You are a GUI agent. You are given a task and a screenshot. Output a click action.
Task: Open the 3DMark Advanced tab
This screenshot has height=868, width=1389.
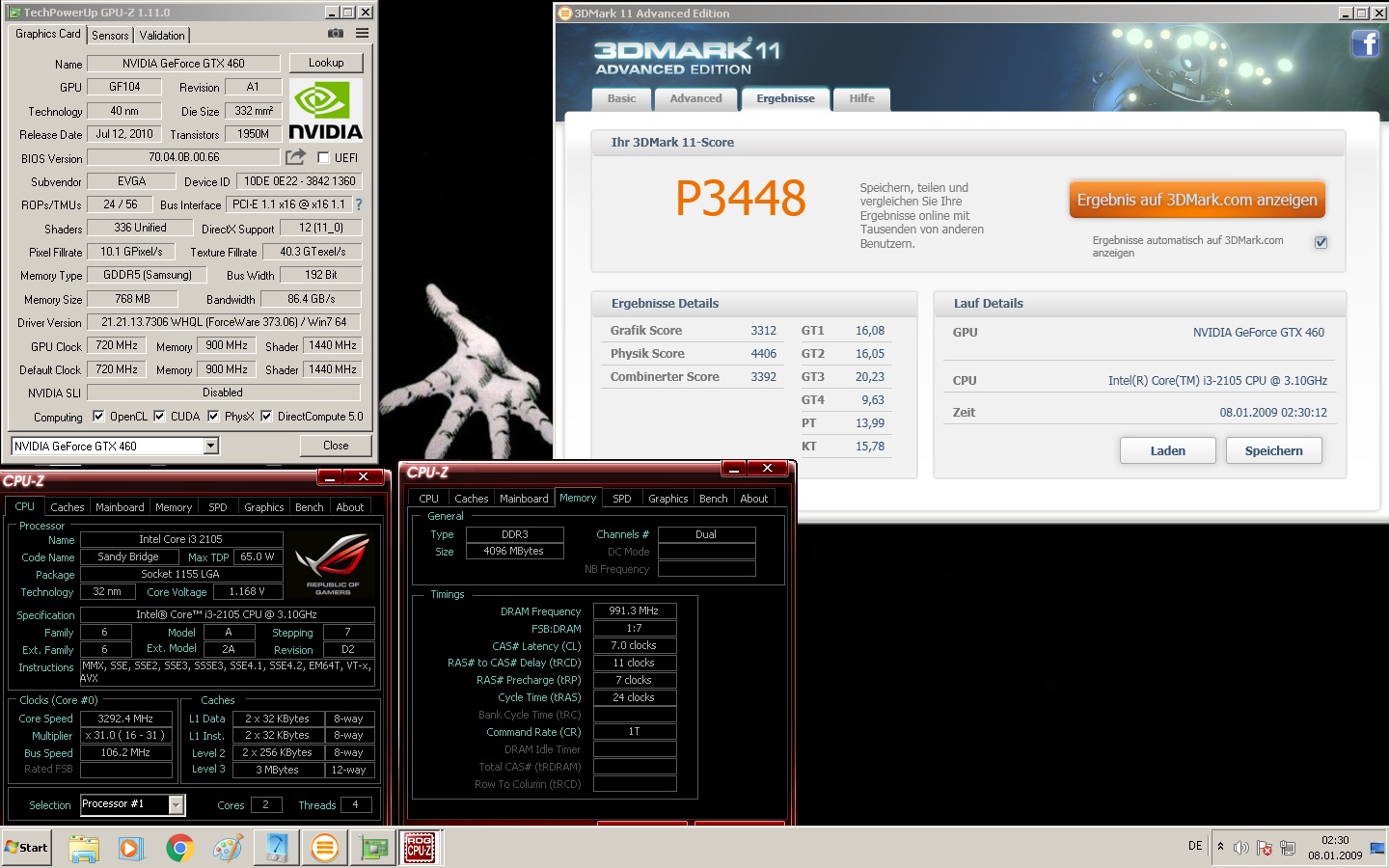pyautogui.click(x=695, y=98)
